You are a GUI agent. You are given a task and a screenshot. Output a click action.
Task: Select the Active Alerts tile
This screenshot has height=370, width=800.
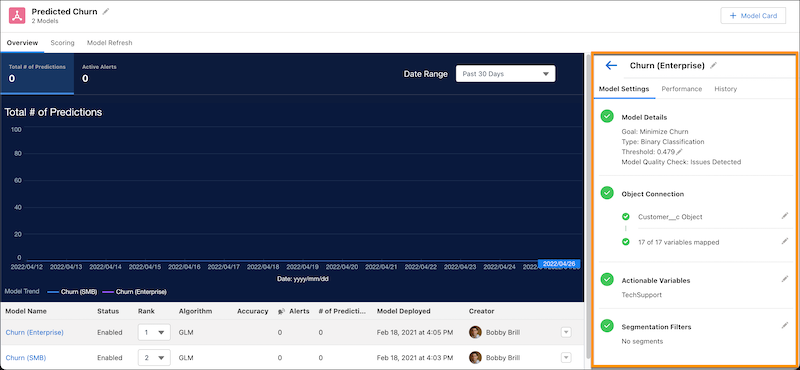[x=99, y=73]
